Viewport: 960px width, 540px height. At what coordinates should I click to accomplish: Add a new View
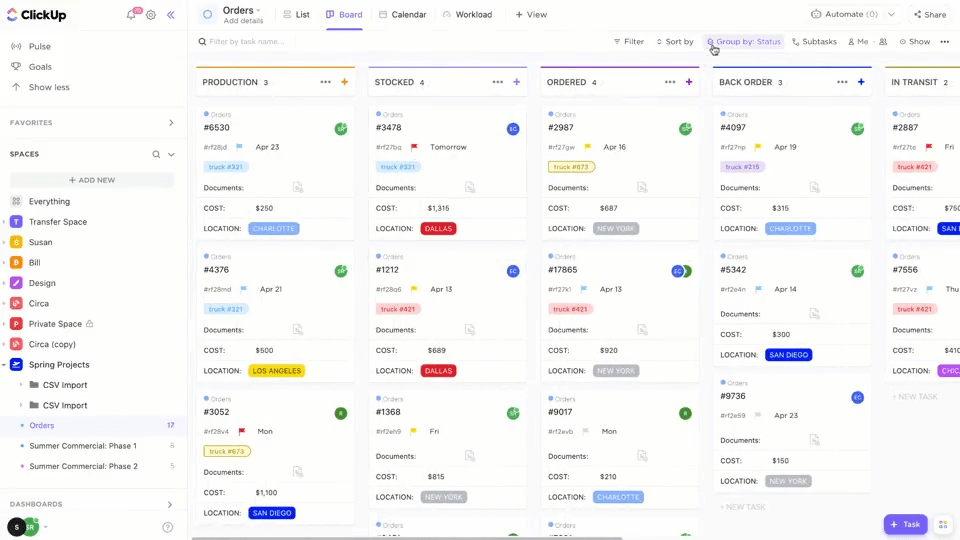(x=531, y=15)
